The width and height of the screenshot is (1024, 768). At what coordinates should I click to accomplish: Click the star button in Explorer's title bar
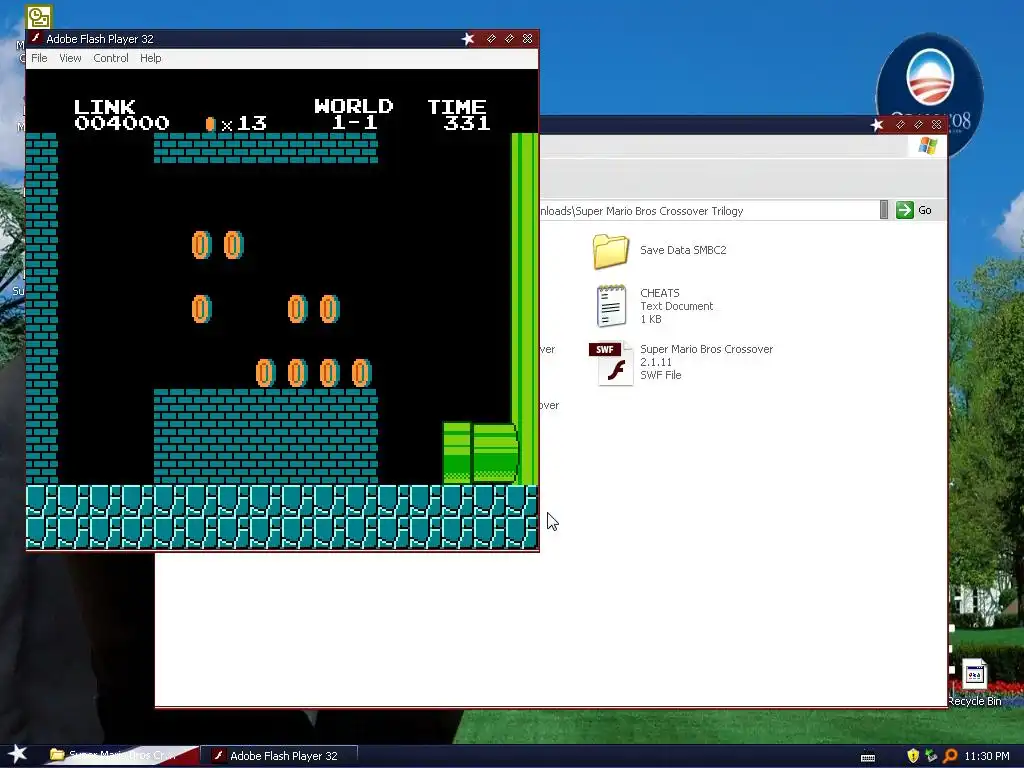pyautogui.click(x=877, y=125)
